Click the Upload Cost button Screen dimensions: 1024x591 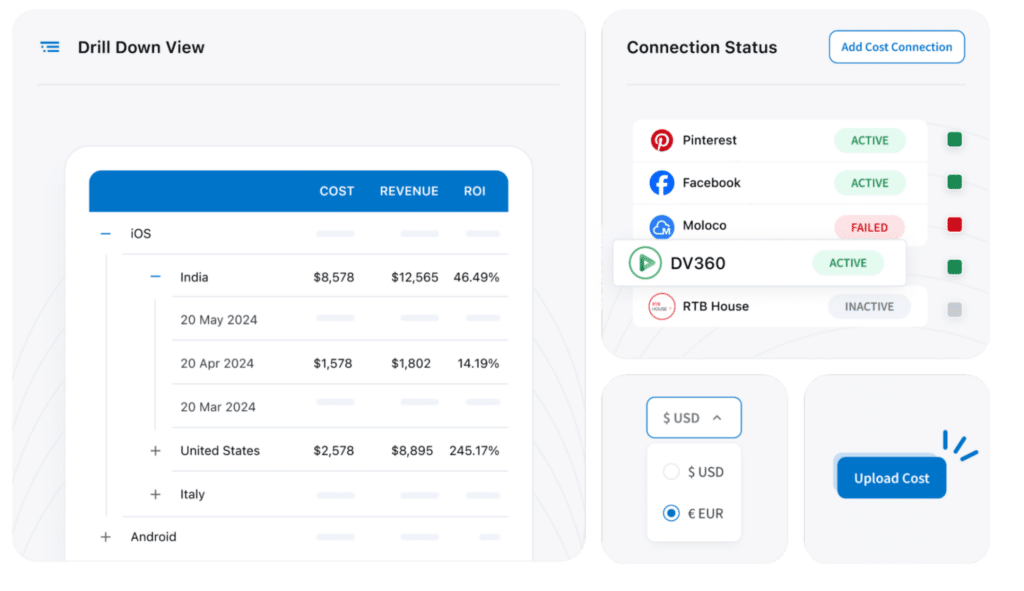tap(890, 478)
